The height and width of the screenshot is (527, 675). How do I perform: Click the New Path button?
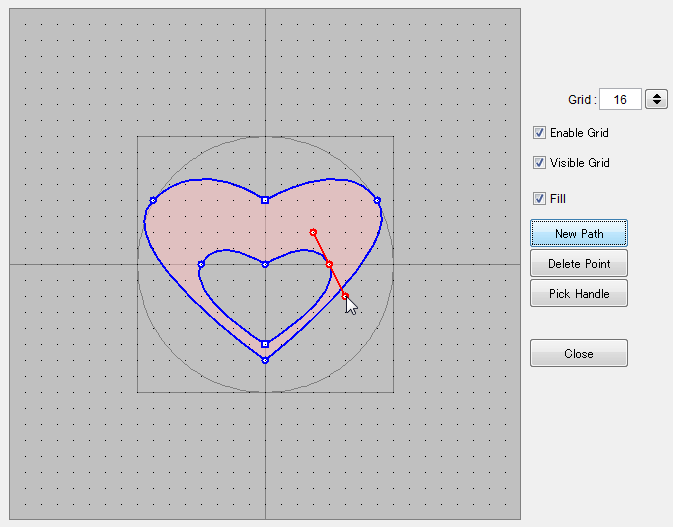pos(579,233)
